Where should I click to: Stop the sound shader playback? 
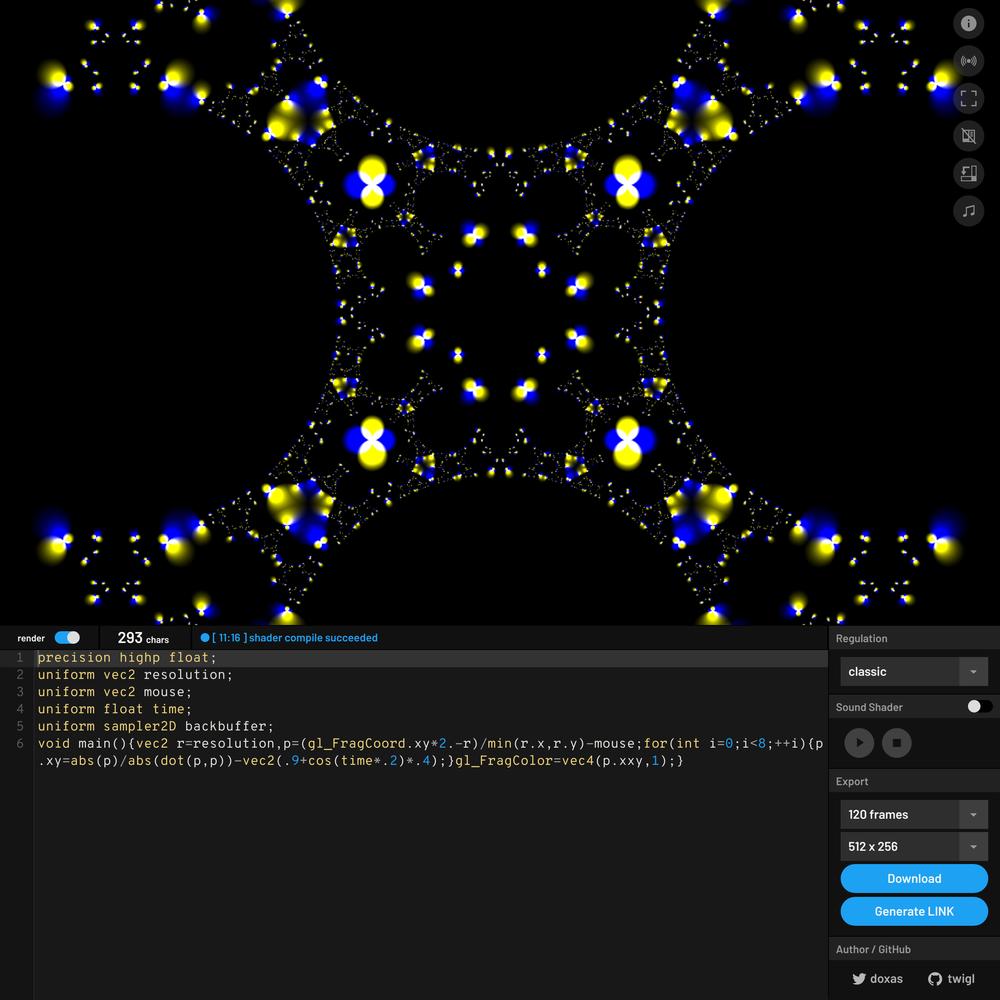[897, 743]
